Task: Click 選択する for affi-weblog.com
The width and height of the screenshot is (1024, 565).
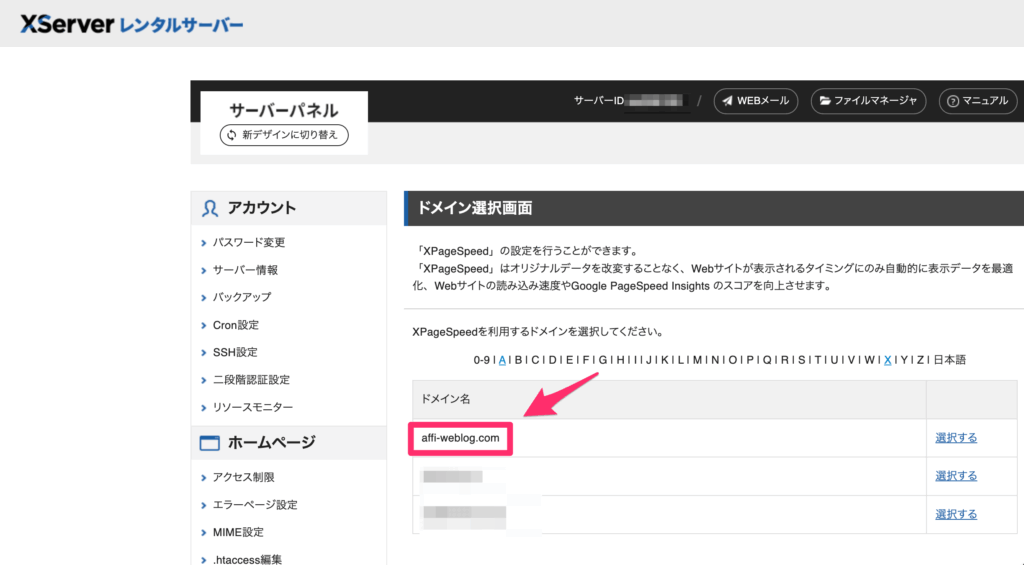Action: pyautogui.click(x=956, y=438)
